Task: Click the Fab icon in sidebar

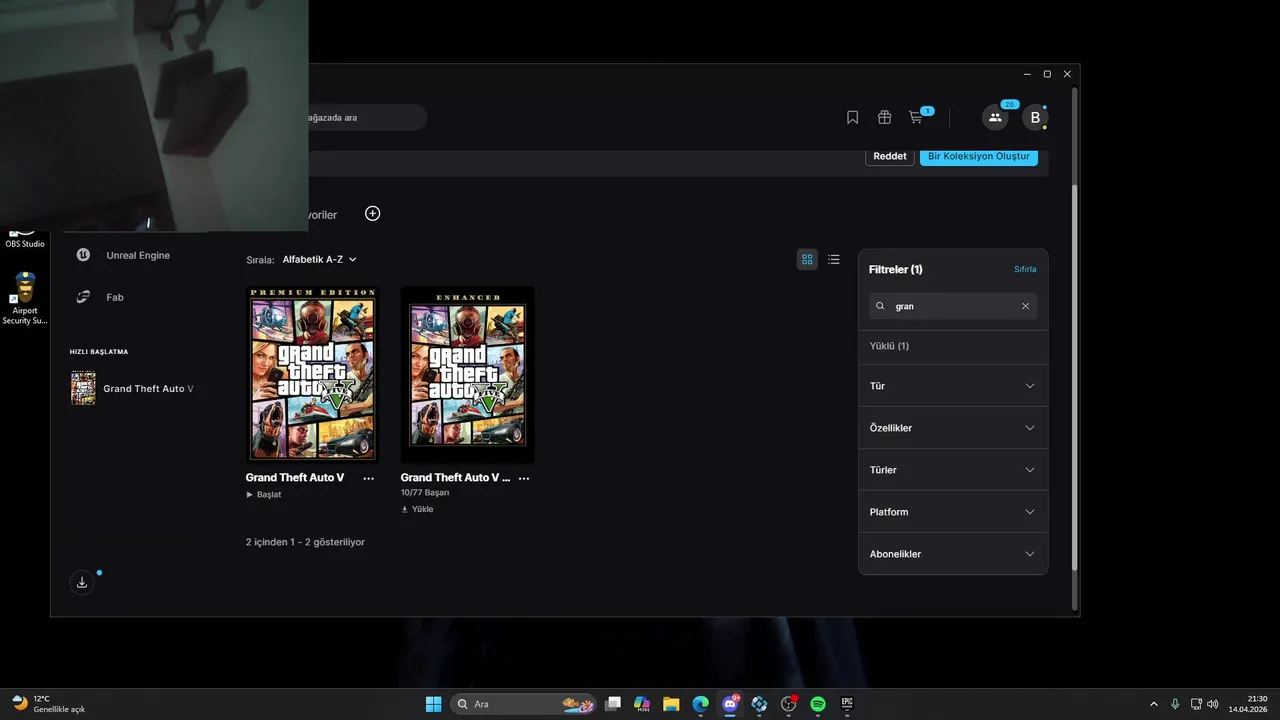Action: [x=84, y=297]
